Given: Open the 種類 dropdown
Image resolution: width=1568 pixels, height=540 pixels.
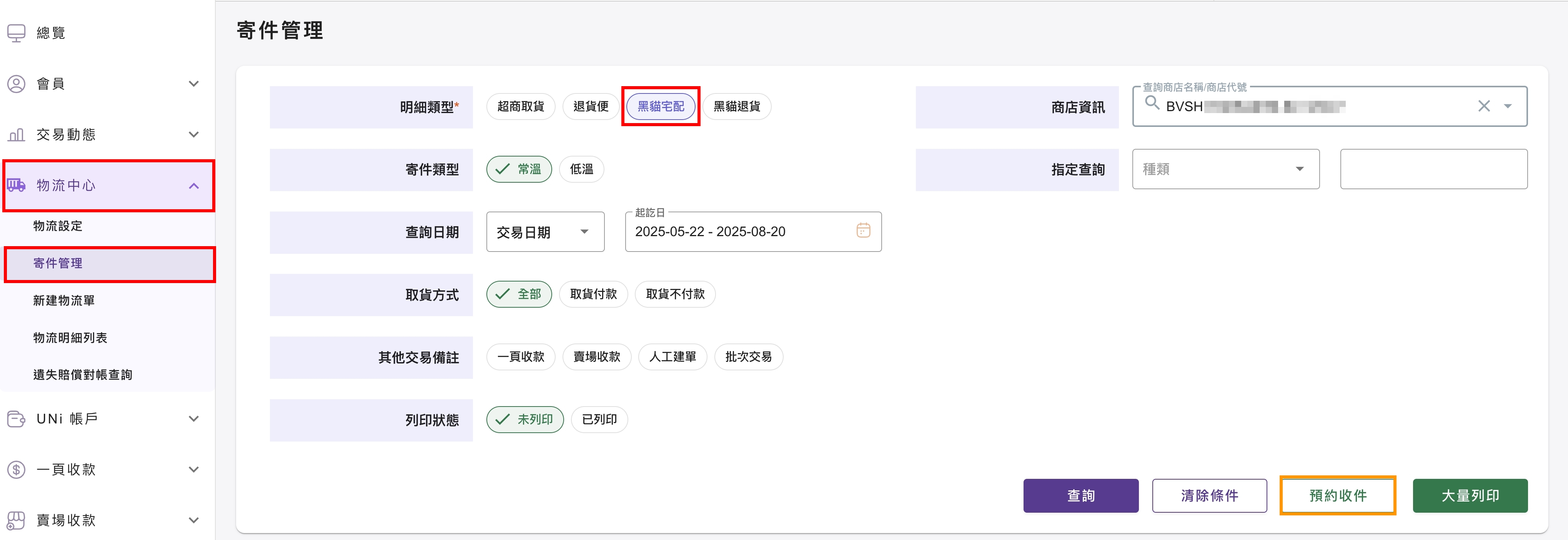Looking at the screenshot, I should pos(1226,169).
